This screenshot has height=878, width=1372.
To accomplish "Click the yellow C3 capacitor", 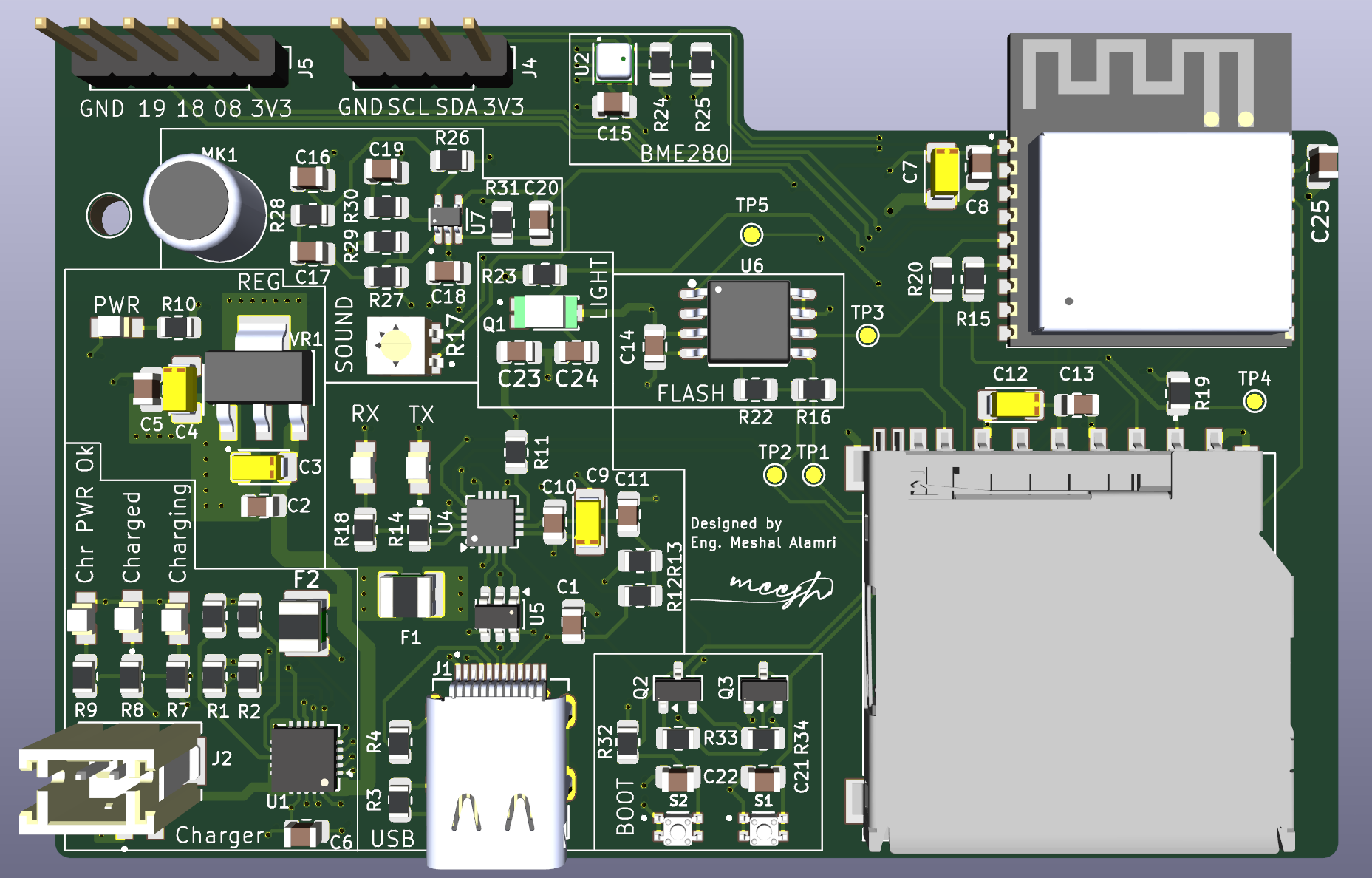I will point(262,467).
